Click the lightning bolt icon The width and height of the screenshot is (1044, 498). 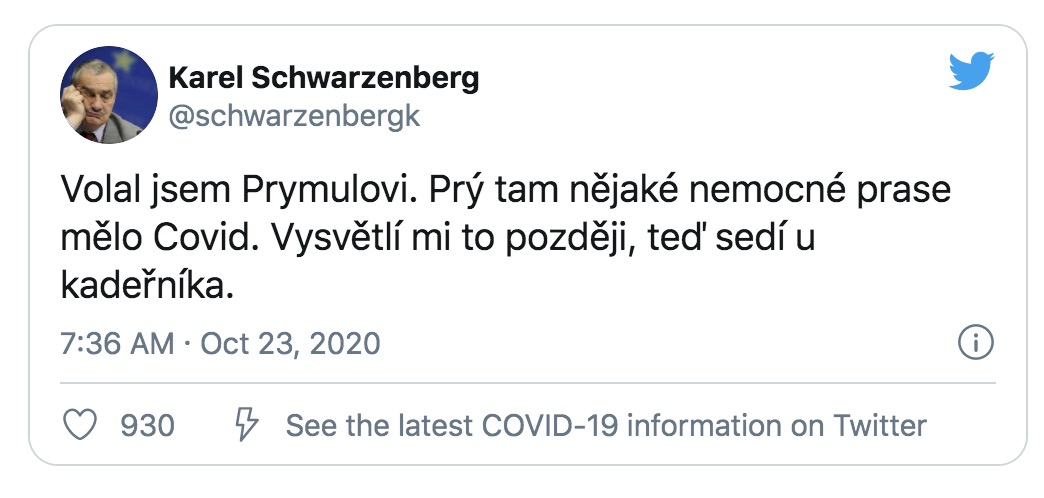click(244, 425)
